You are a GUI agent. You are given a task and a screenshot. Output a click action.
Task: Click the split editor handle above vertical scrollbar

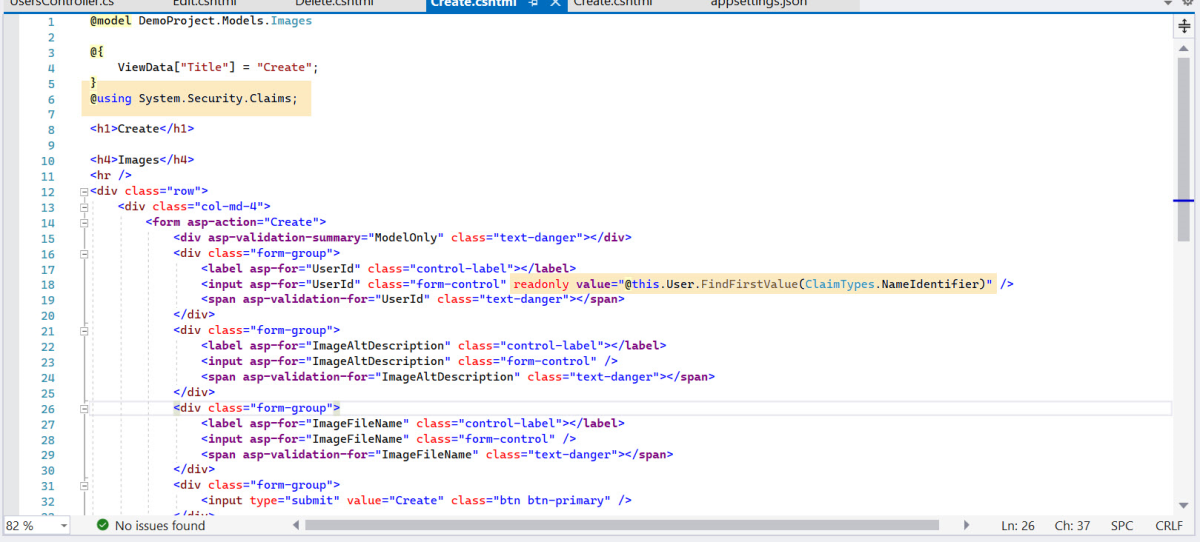[1184, 27]
